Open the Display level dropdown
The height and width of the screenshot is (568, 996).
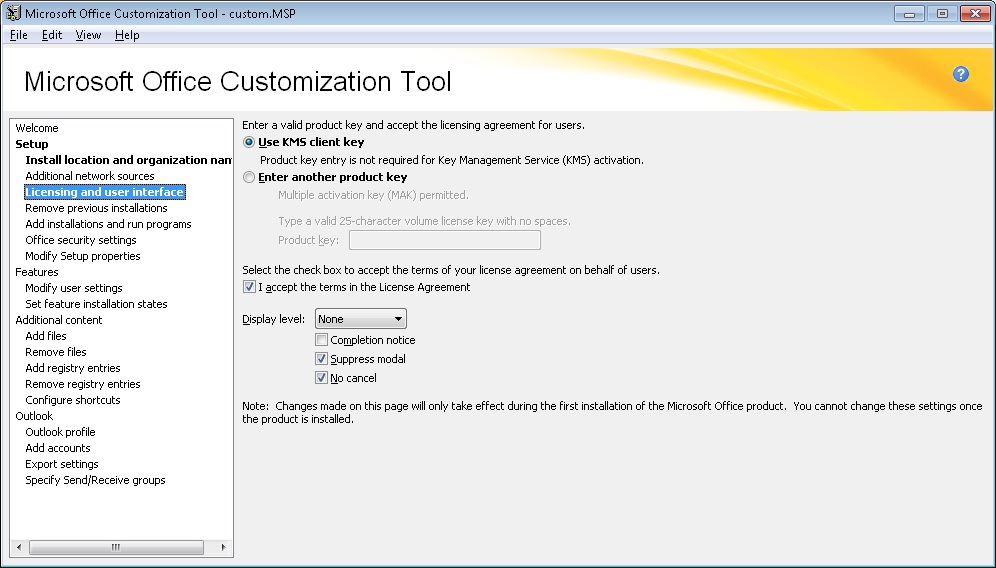(x=361, y=319)
